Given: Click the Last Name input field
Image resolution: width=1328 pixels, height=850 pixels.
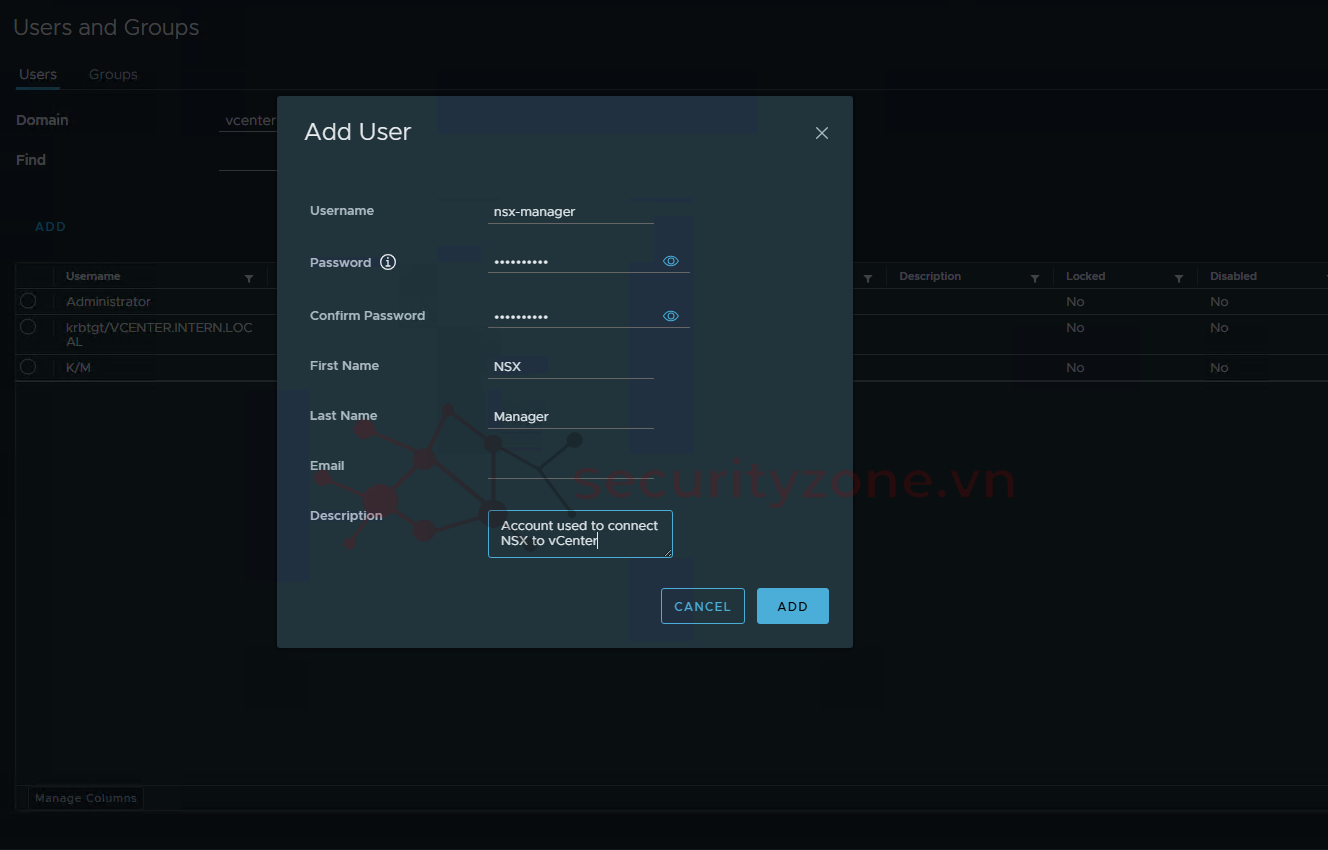Looking at the screenshot, I should click(570, 416).
